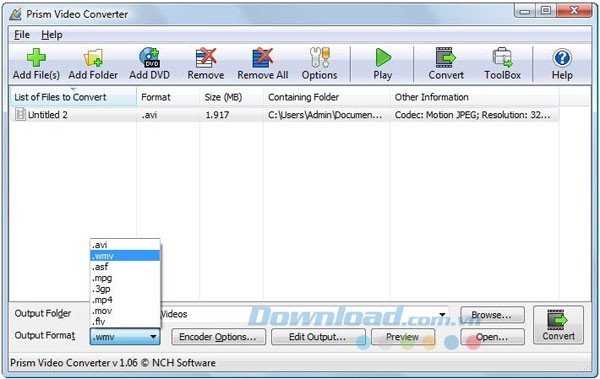Click the Convert icon in the top toolbar

(446, 57)
